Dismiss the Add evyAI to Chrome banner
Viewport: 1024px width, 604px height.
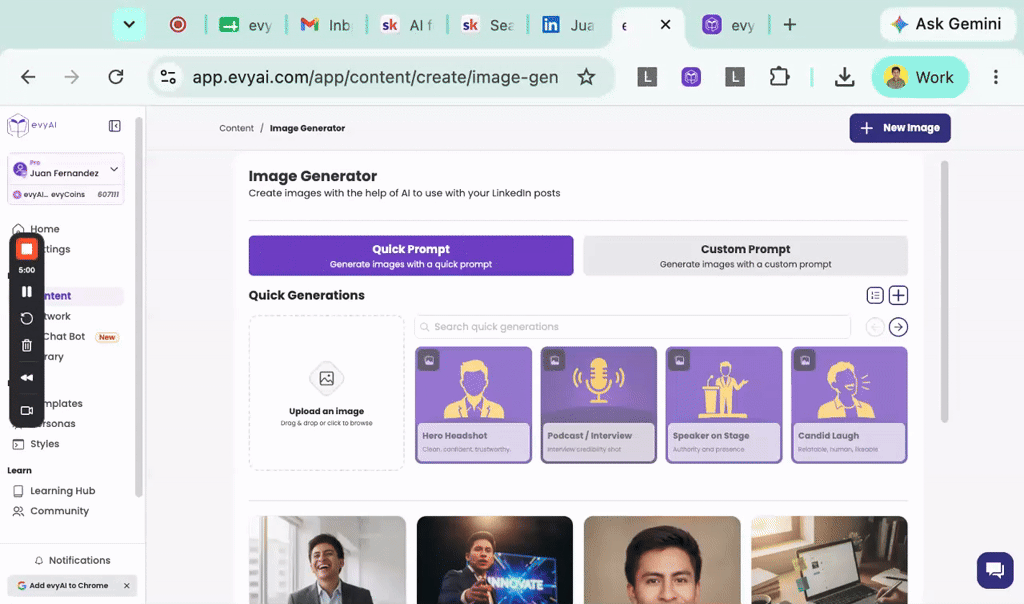tap(127, 586)
